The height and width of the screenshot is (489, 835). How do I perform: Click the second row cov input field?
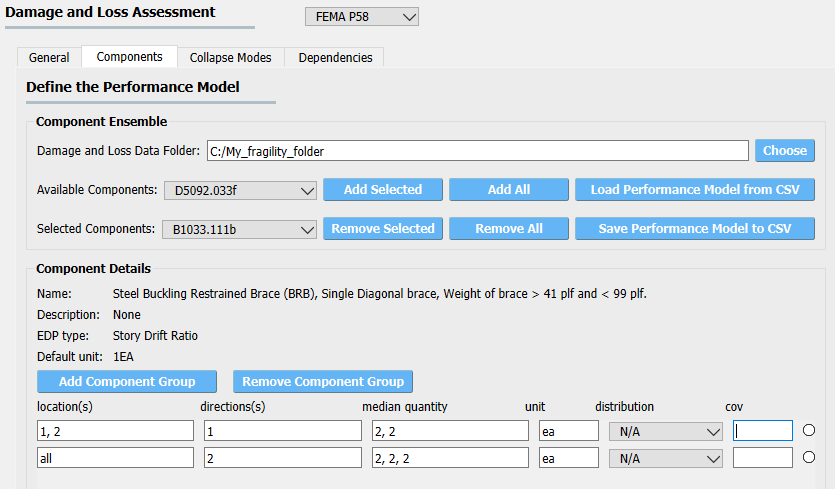[763, 458]
